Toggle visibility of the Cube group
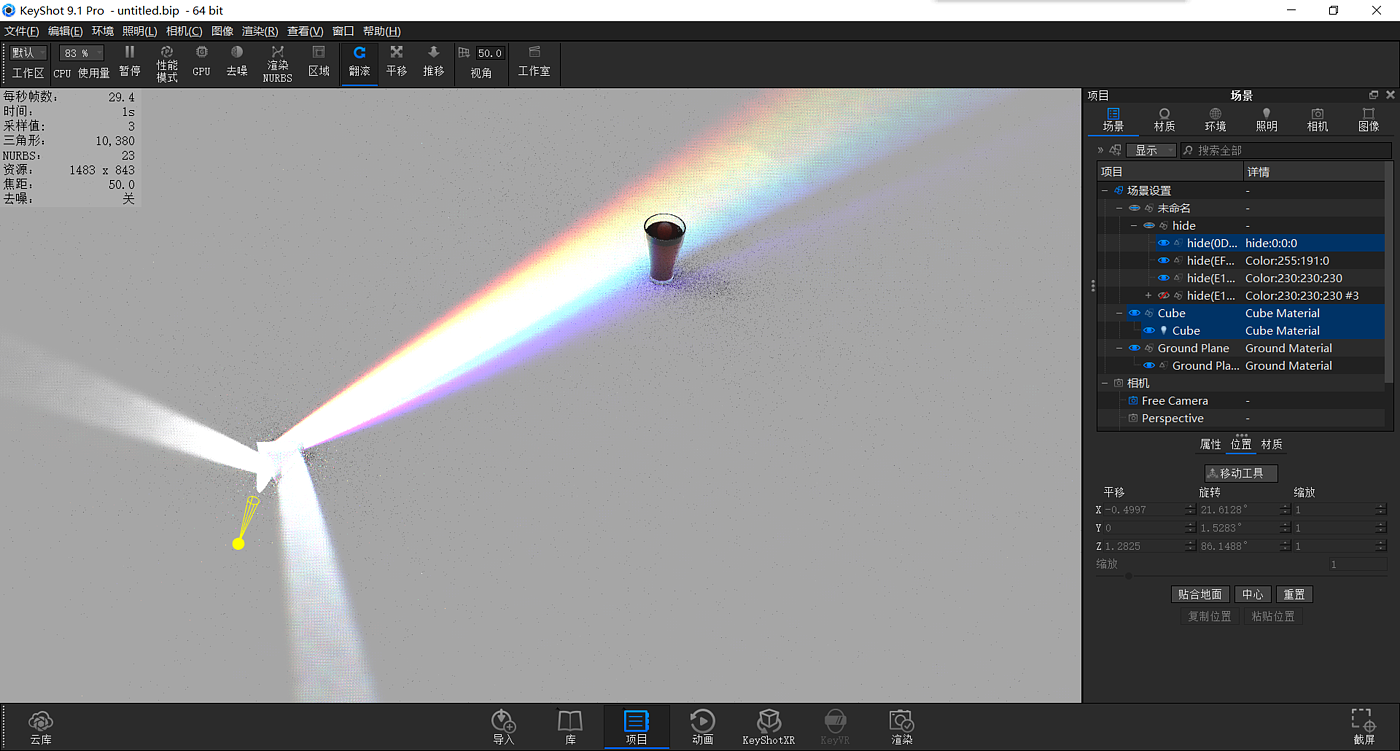Viewport: 1400px width, 751px height. (1134, 313)
